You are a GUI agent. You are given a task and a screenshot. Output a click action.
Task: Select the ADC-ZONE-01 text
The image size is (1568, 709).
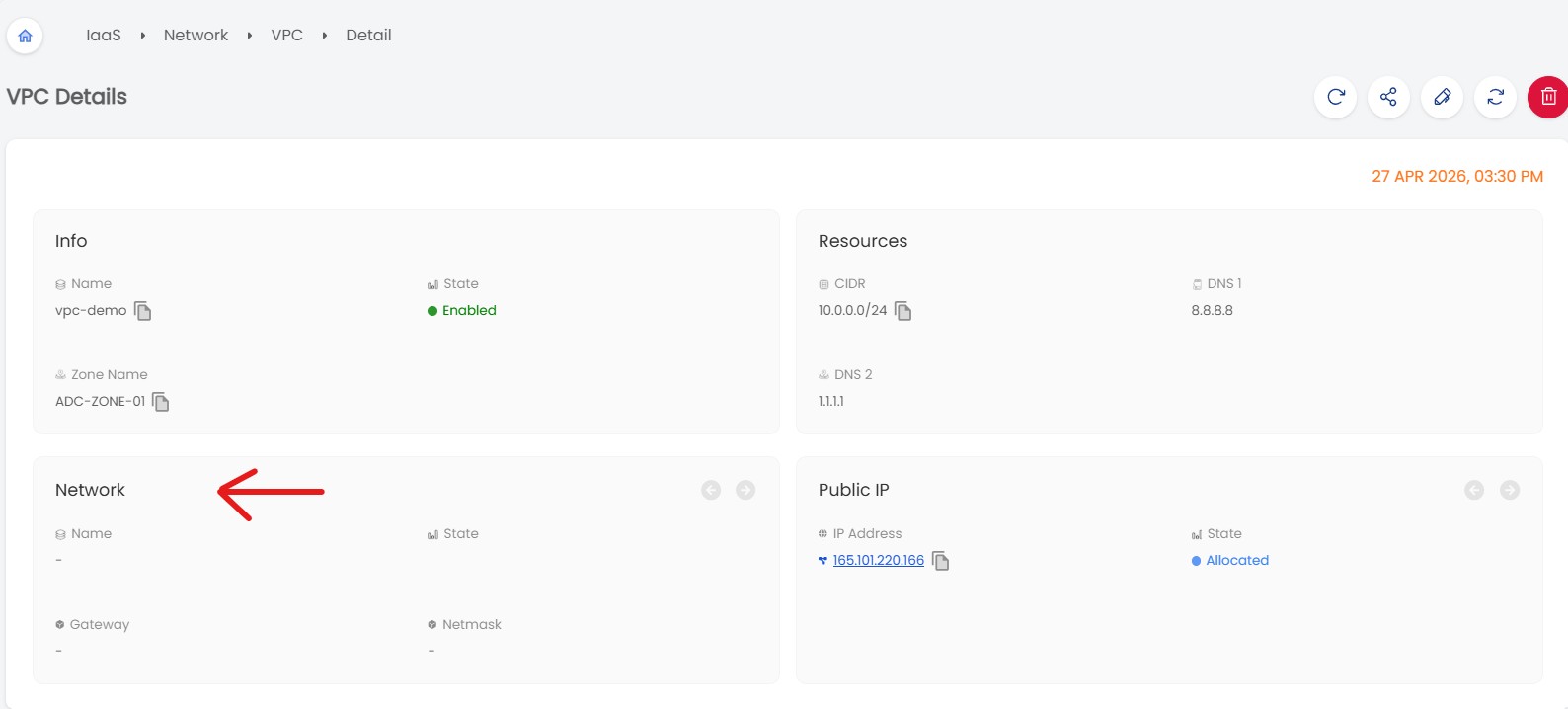[x=100, y=401]
